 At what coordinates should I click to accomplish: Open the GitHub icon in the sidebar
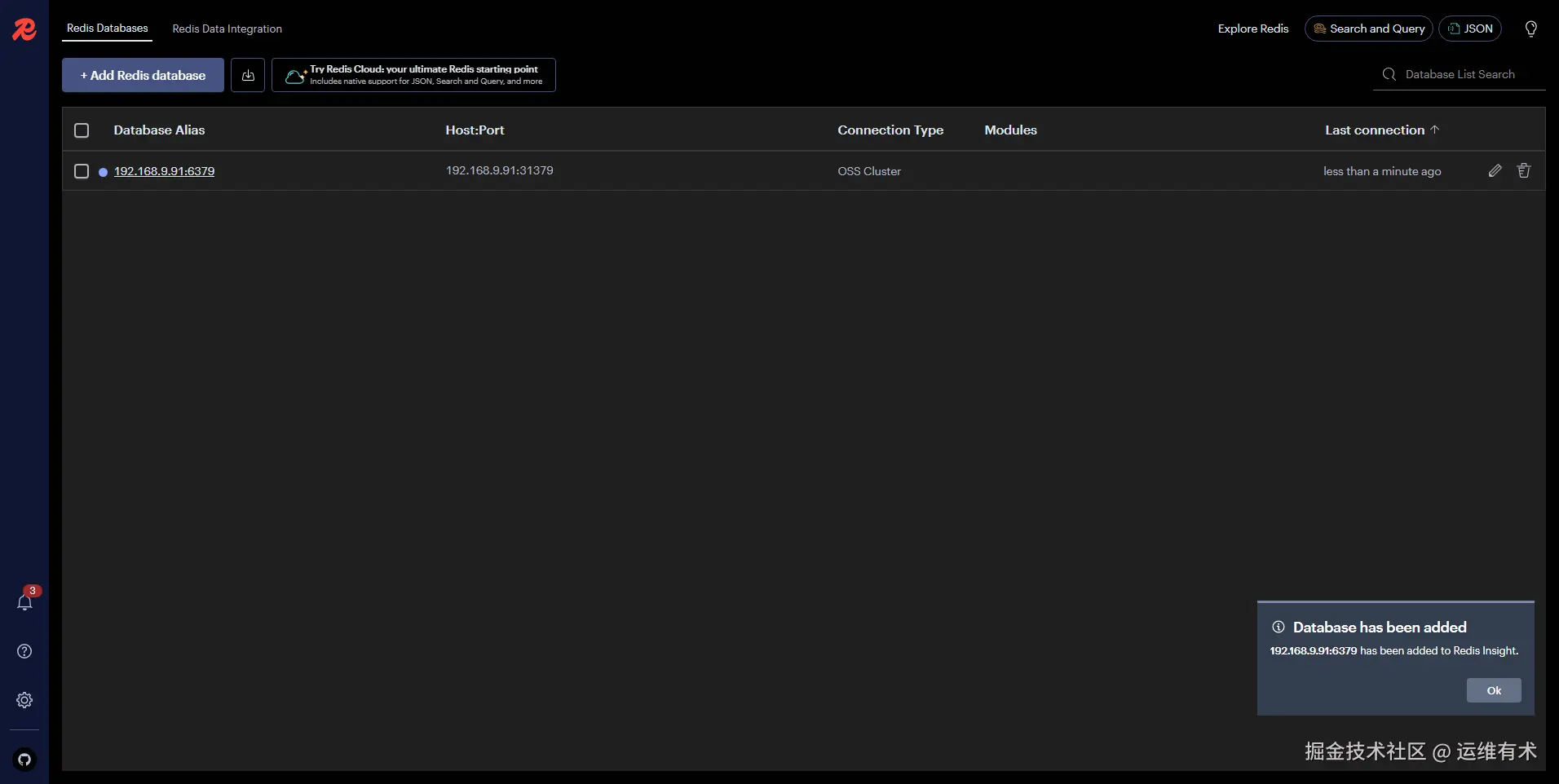click(24, 760)
